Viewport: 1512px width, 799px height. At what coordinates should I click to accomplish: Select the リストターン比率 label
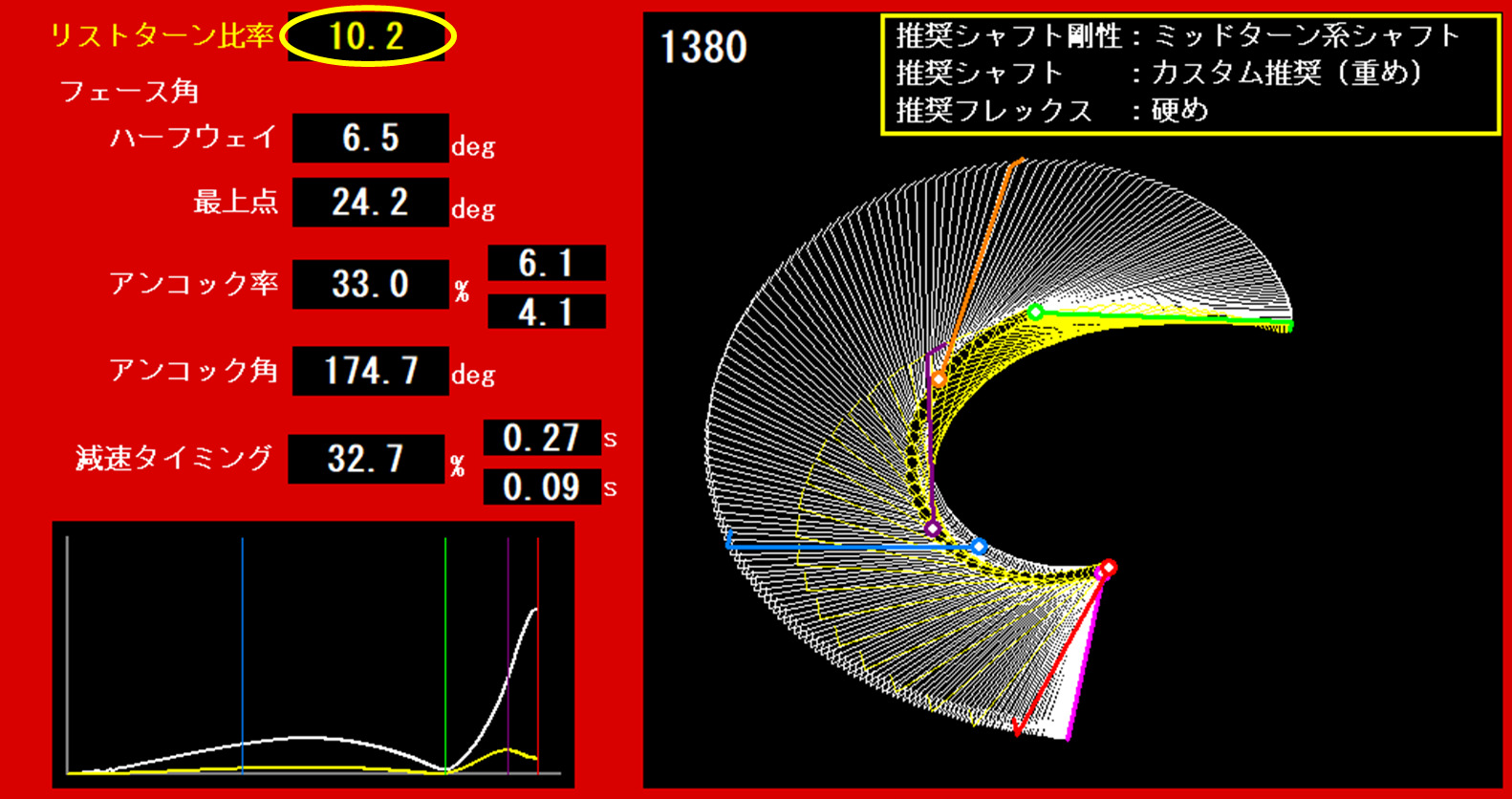(162, 36)
